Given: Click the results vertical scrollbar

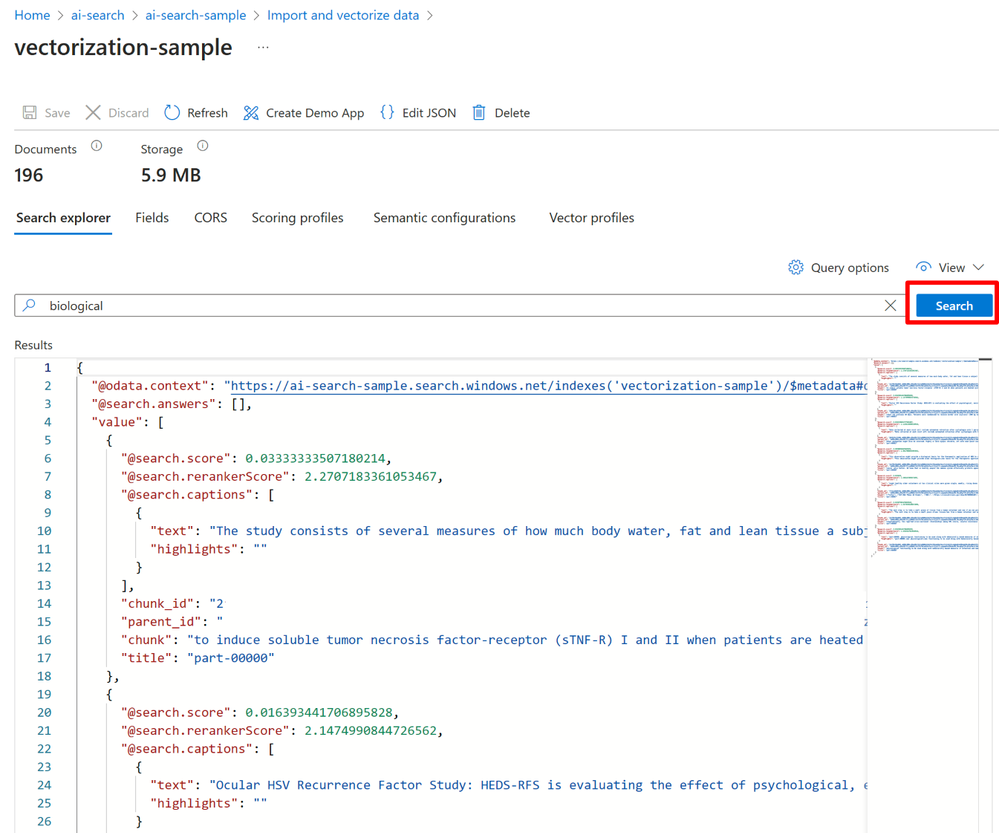Looking at the screenshot, I should point(985,595).
